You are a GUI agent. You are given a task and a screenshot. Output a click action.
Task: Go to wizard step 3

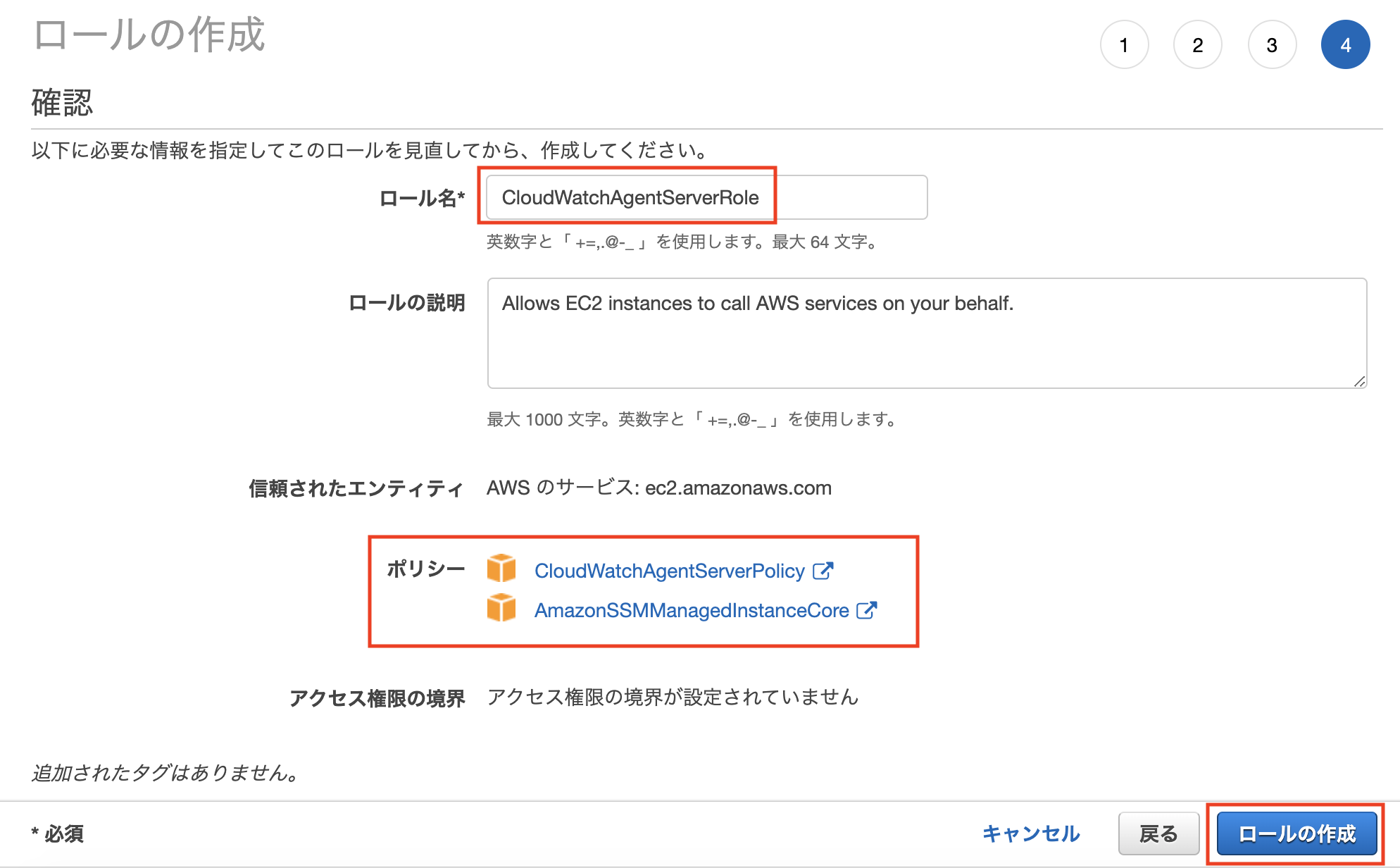pyautogui.click(x=1272, y=45)
